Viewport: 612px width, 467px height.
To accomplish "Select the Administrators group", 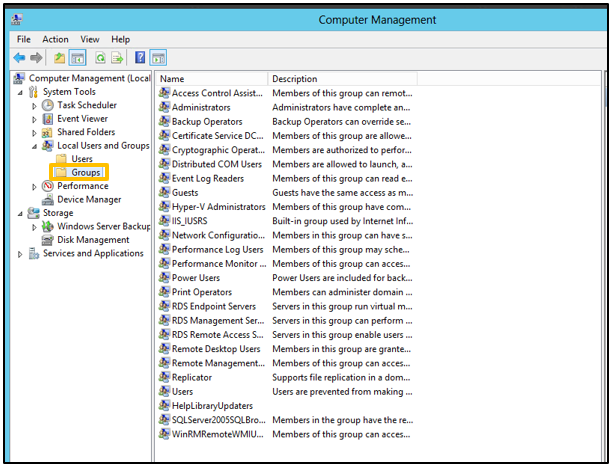I will (200, 107).
